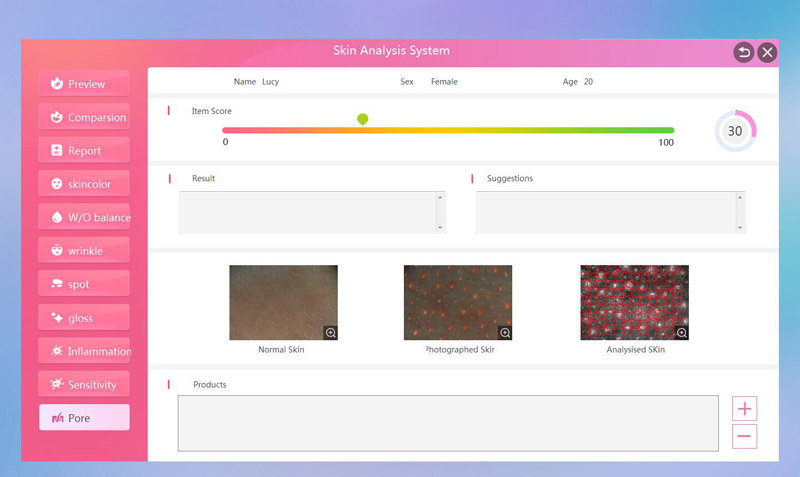Click magnifier icon on Analysed Skin image

pyautogui.click(x=682, y=332)
